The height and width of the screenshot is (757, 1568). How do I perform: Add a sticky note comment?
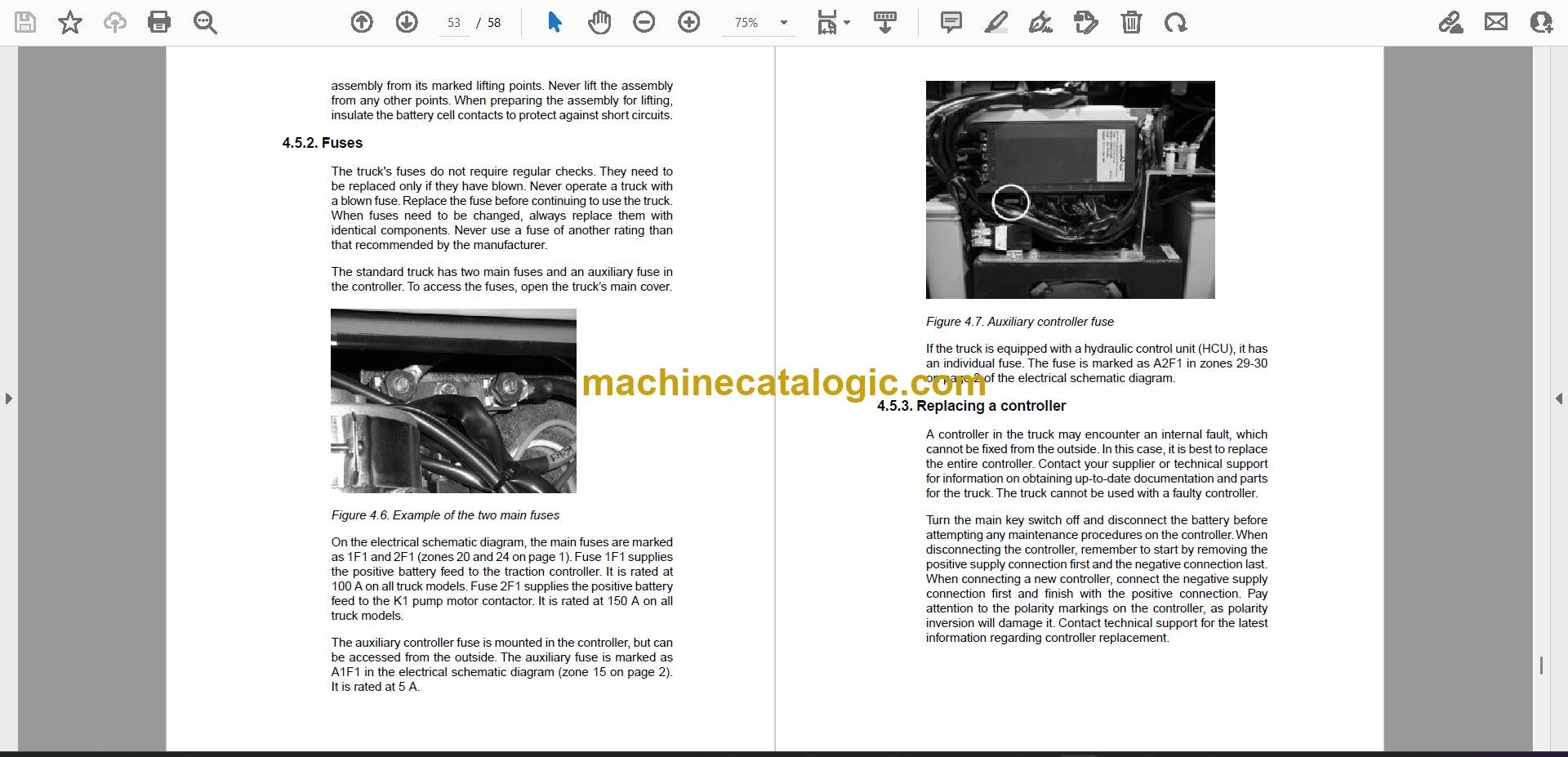951,22
